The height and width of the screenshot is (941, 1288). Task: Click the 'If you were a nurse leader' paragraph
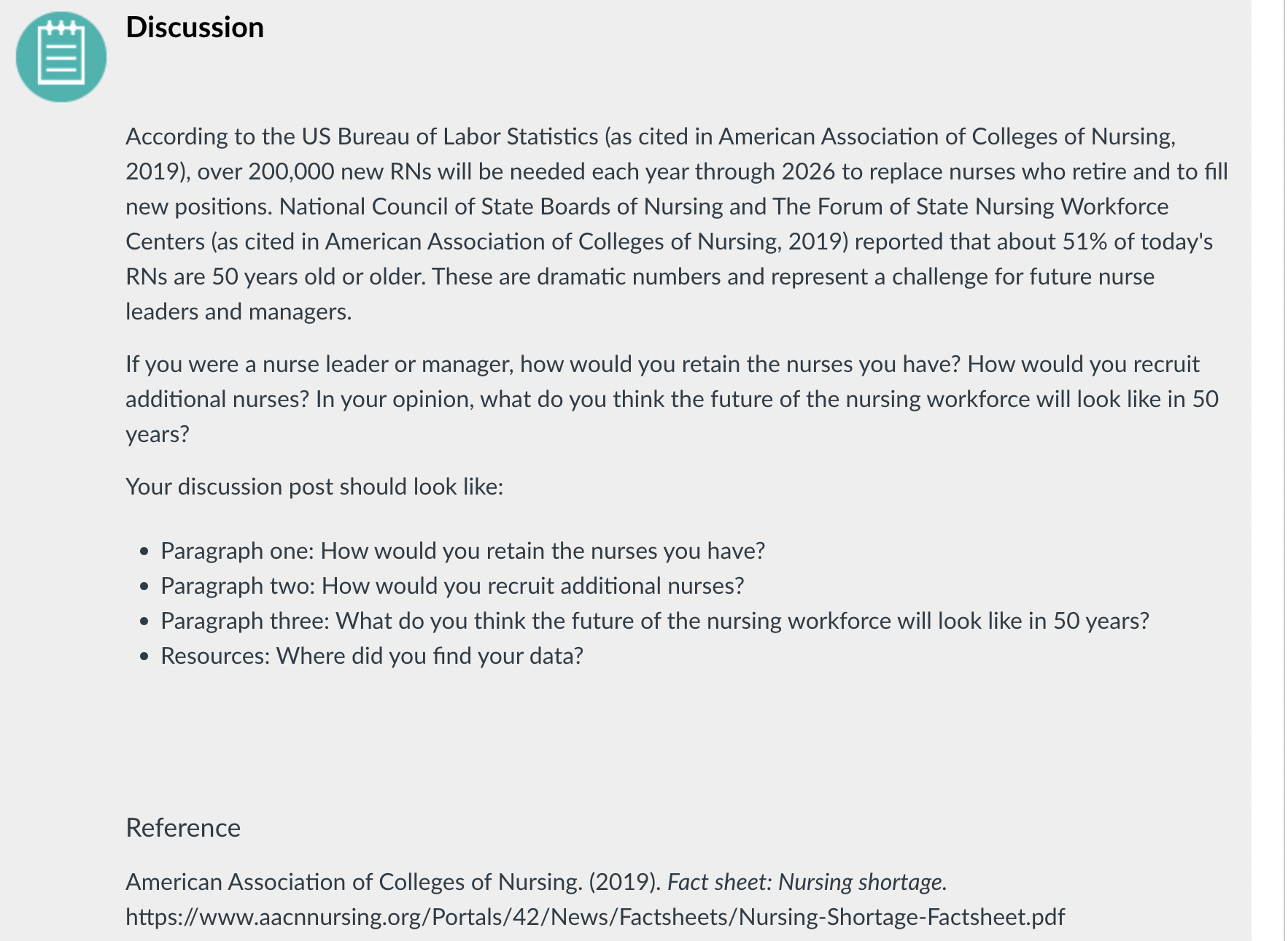tap(672, 399)
